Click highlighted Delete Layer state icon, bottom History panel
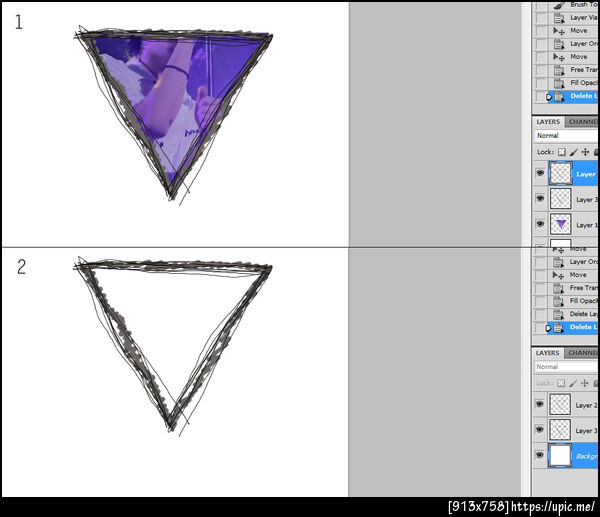This screenshot has width=600, height=517. 558,328
